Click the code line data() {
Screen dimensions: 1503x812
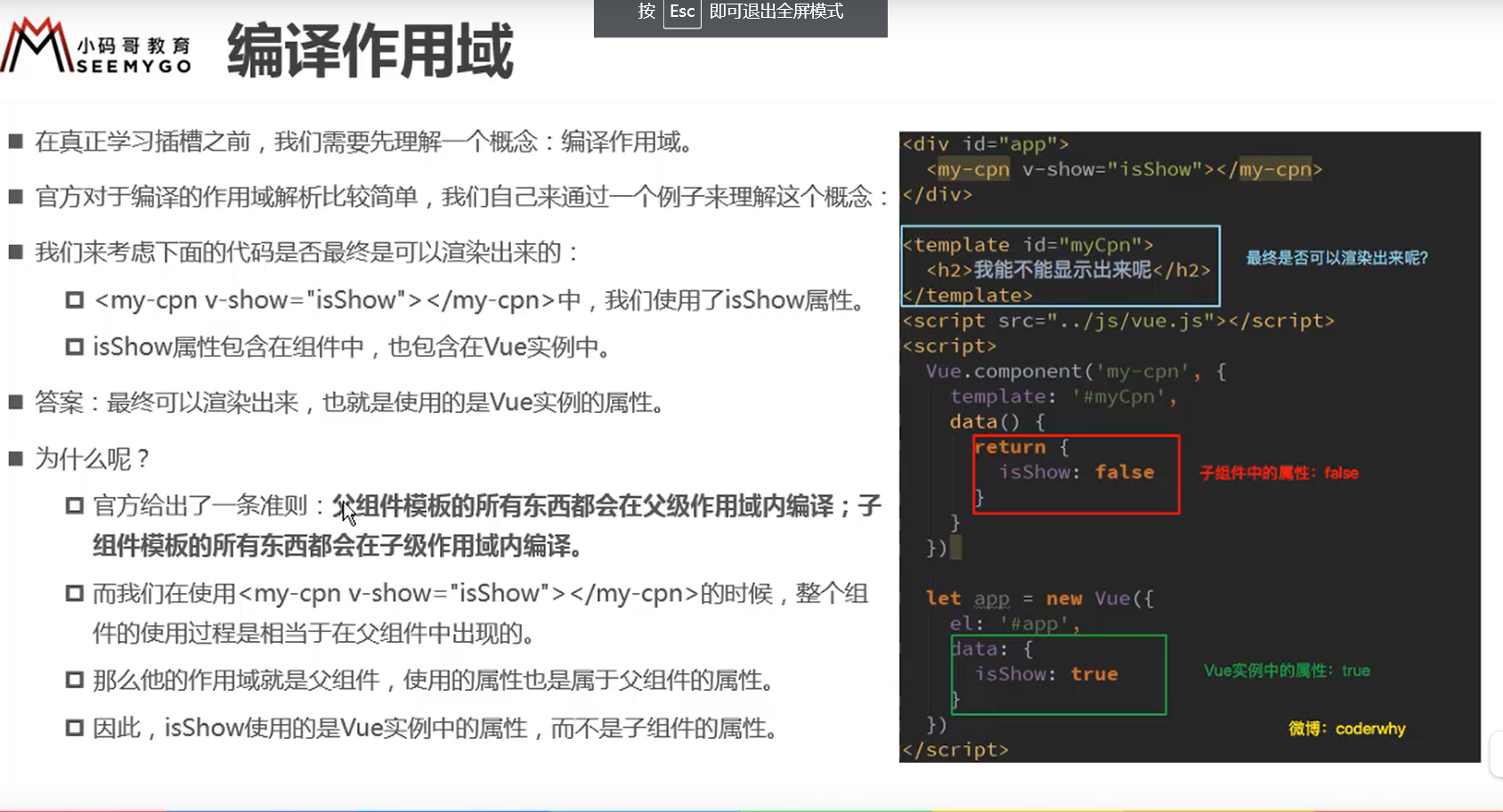[997, 422]
